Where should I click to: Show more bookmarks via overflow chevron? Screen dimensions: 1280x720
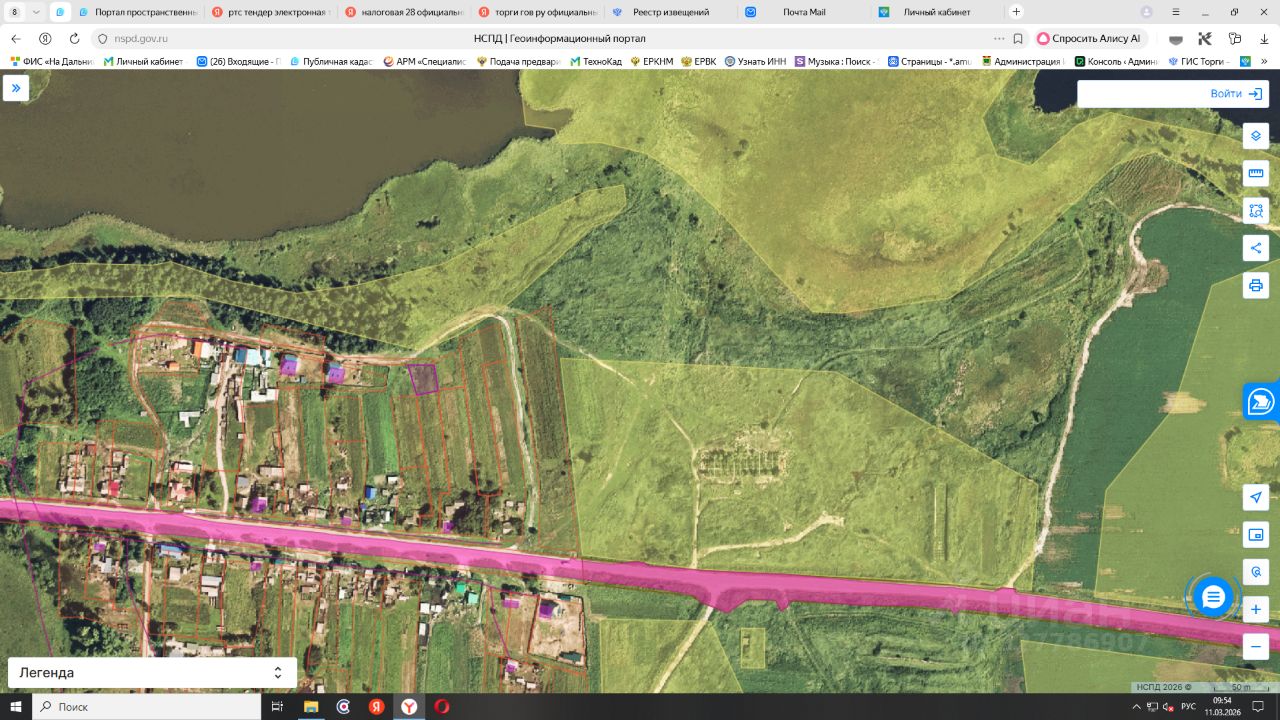[x=1264, y=61]
